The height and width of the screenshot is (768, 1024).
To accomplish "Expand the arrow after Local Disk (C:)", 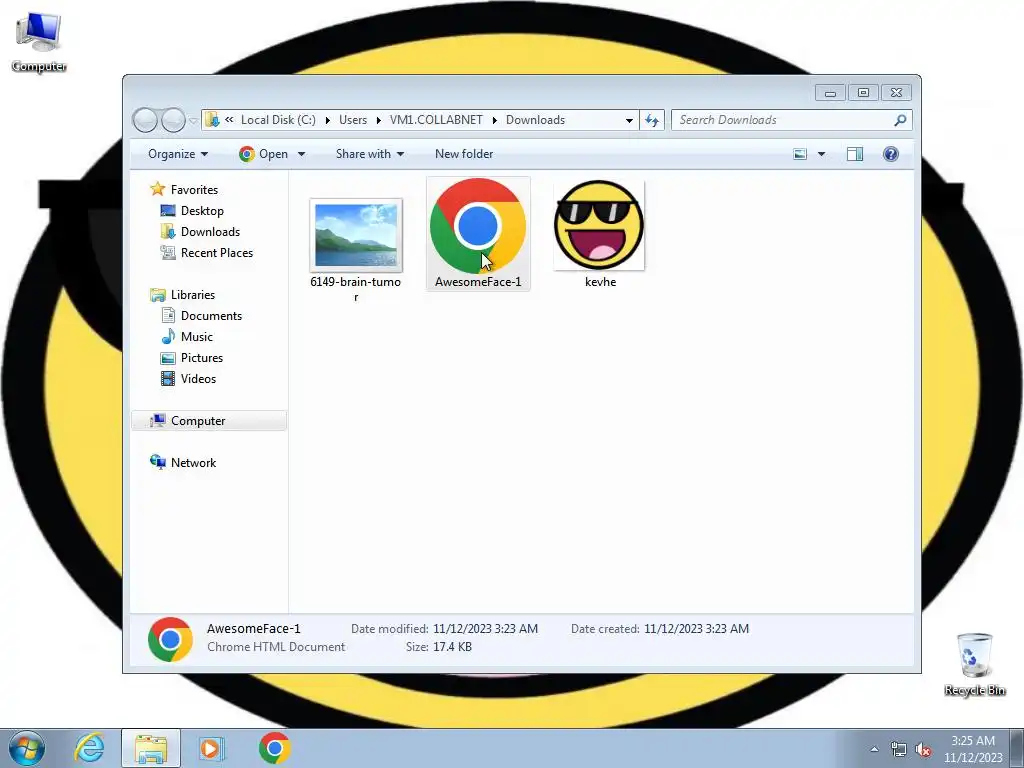I will point(327,120).
